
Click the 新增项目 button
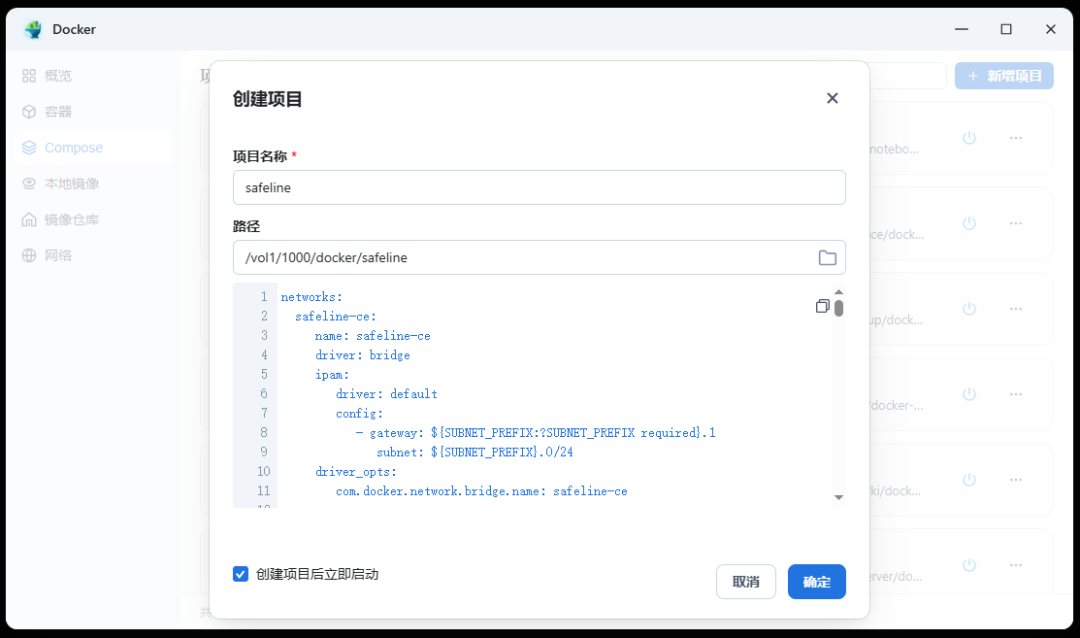1004,76
